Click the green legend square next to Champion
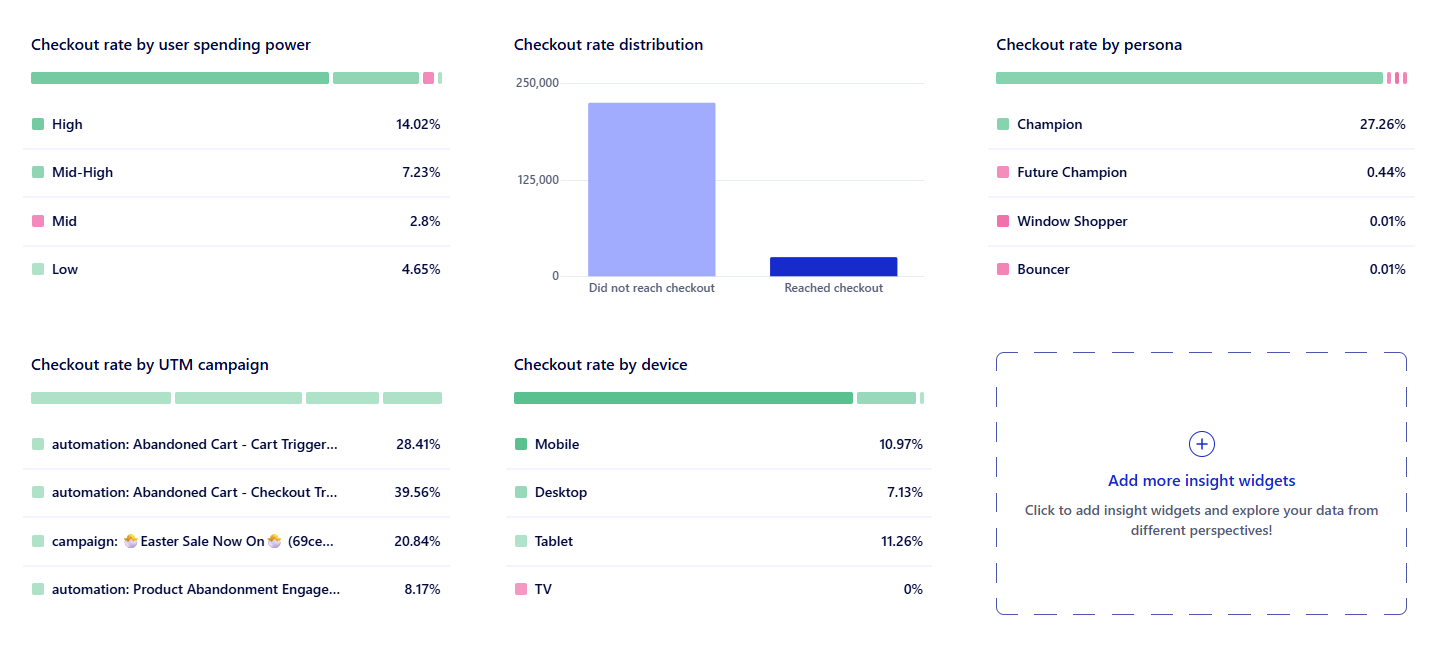The height and width of the screenshot is (648, 1450). [1002, 124]
